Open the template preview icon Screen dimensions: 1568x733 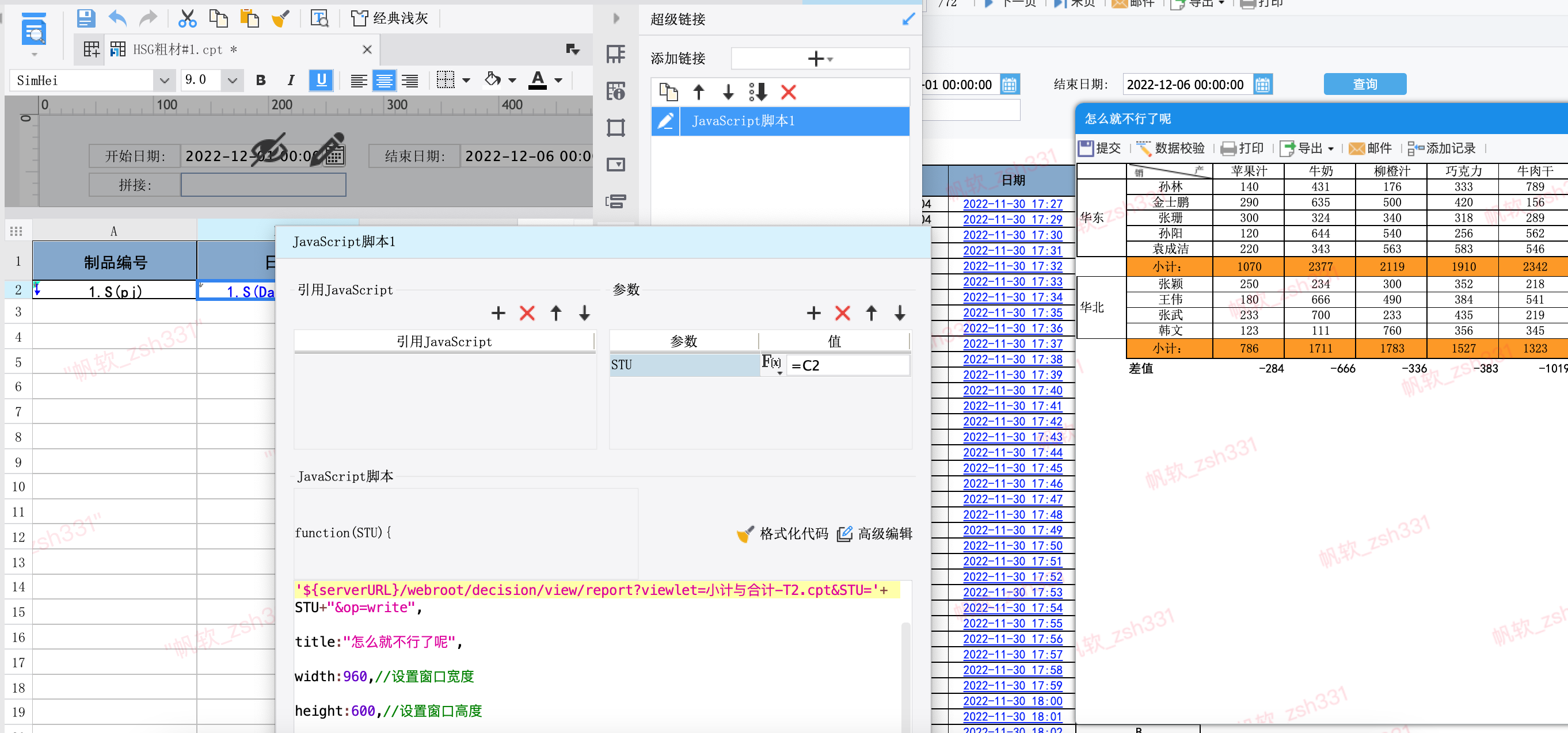click(319, 18)
